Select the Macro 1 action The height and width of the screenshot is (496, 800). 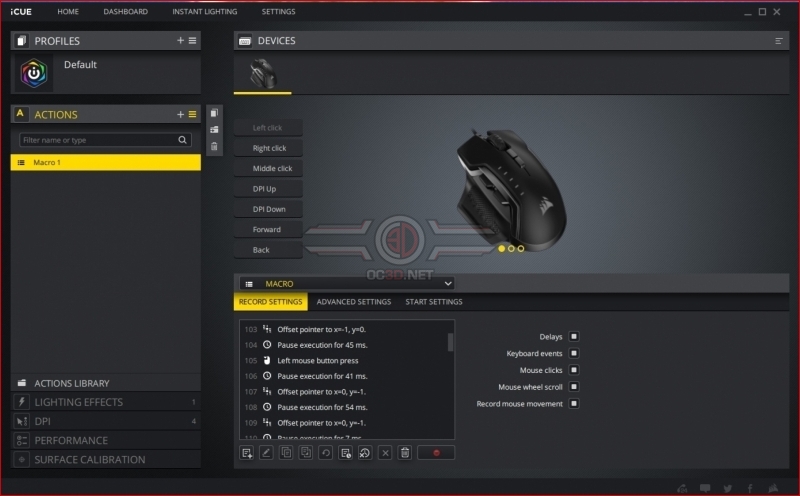tap(106, 162)
